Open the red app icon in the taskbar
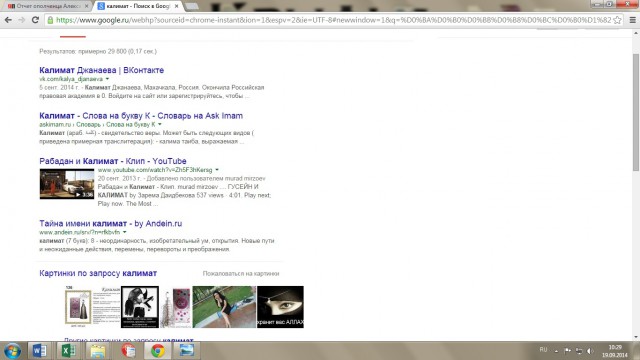 point(128,351)
